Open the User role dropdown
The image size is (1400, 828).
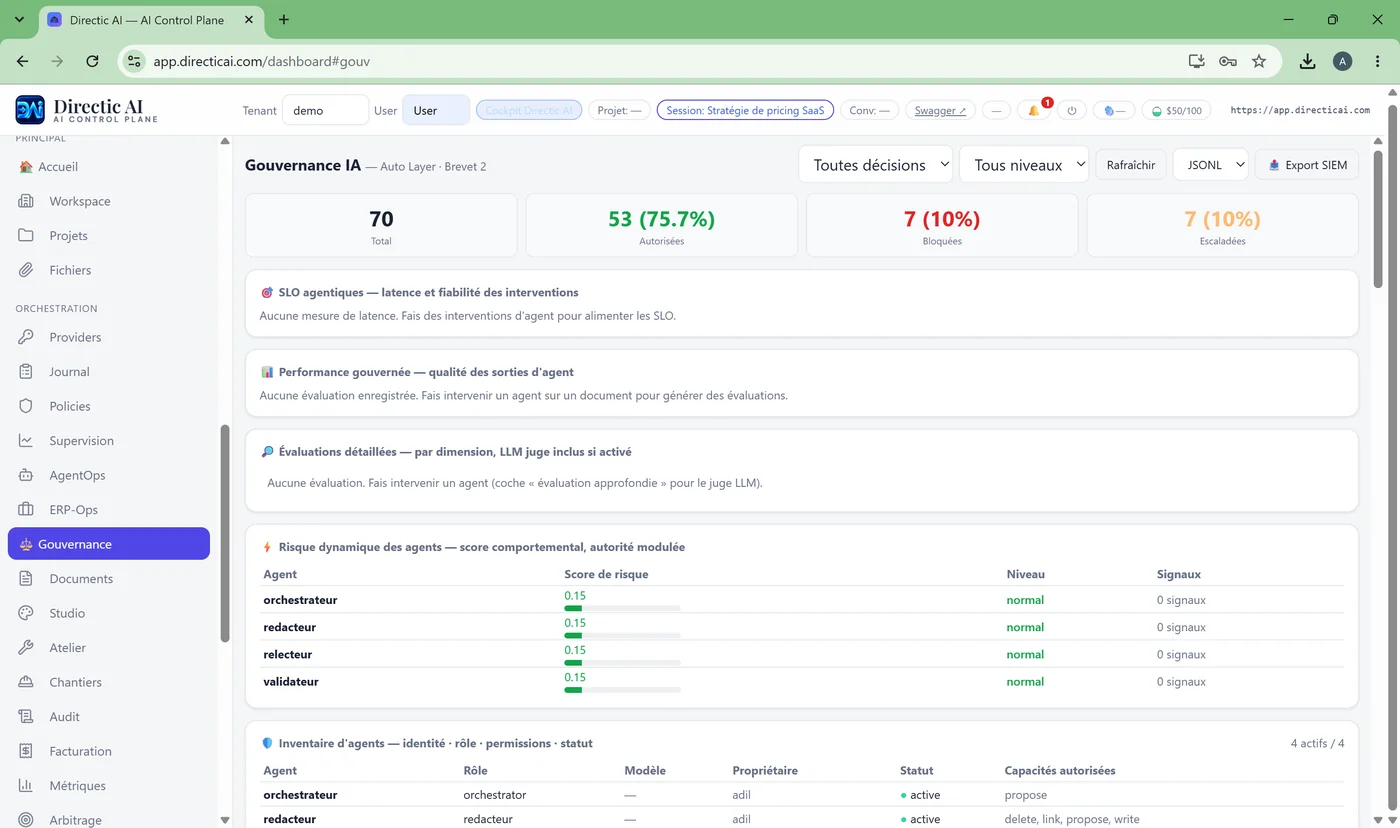pos(436,110)
